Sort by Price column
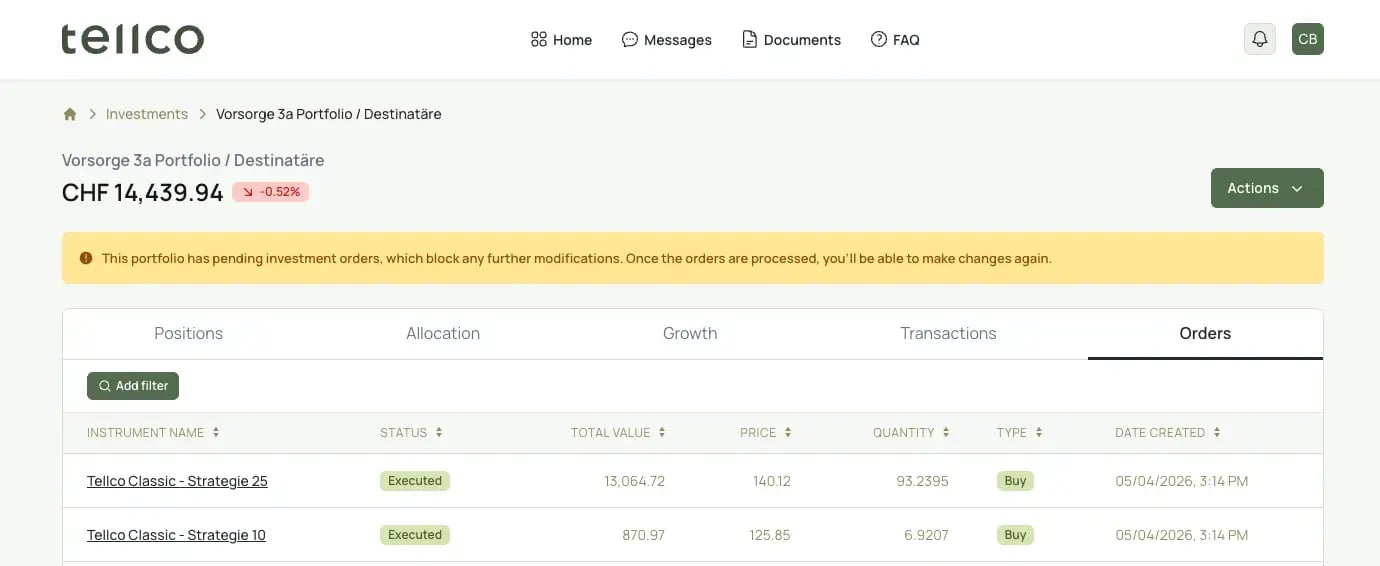This screenshot has width=1380, height=566. (x=766, y=433)
